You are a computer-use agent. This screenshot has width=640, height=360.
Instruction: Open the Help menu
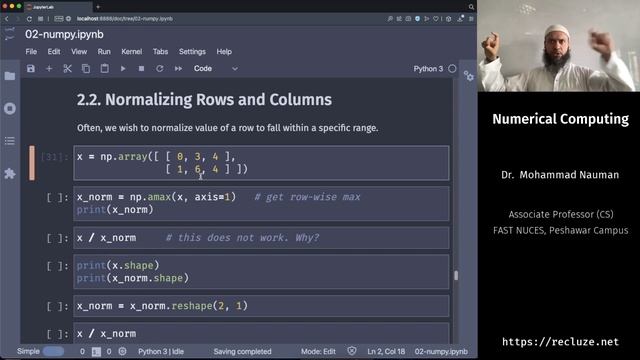[x=224, y=52]
